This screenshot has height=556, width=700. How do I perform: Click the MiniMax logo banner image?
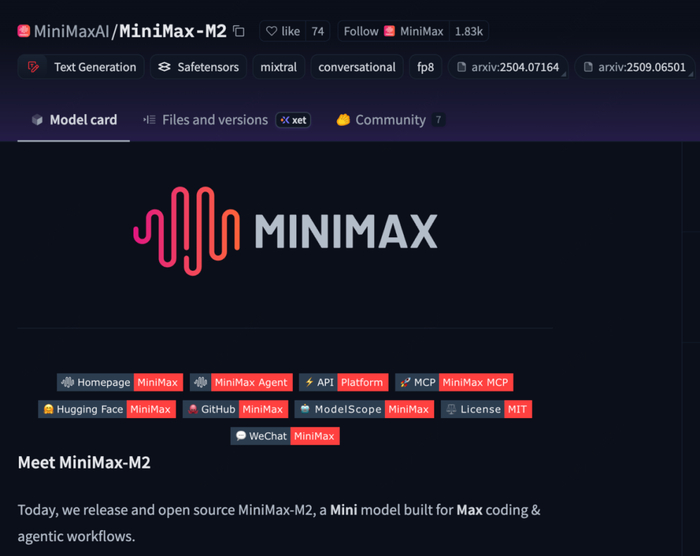coord(285,231)
